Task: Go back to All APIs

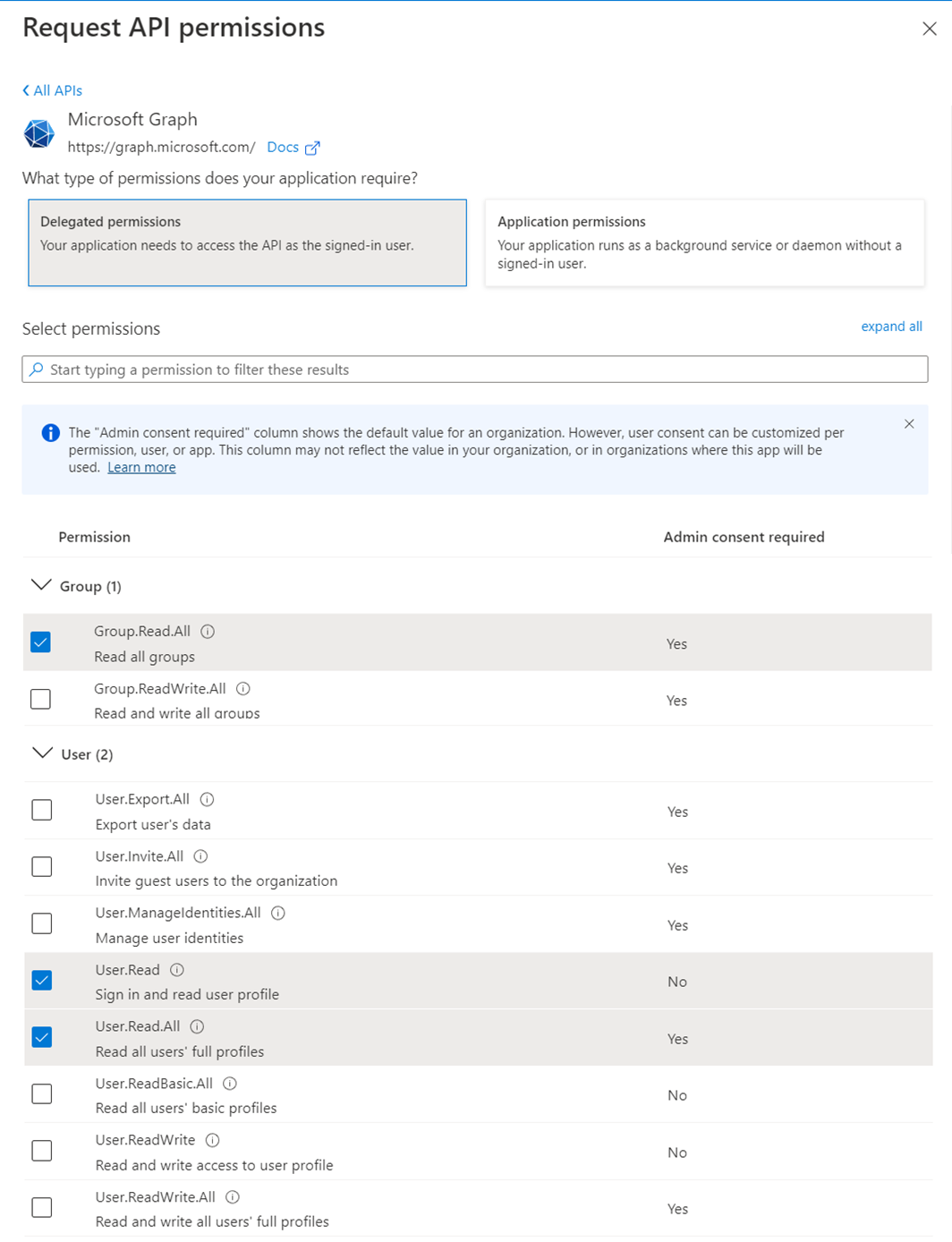Action: point(53,90)
